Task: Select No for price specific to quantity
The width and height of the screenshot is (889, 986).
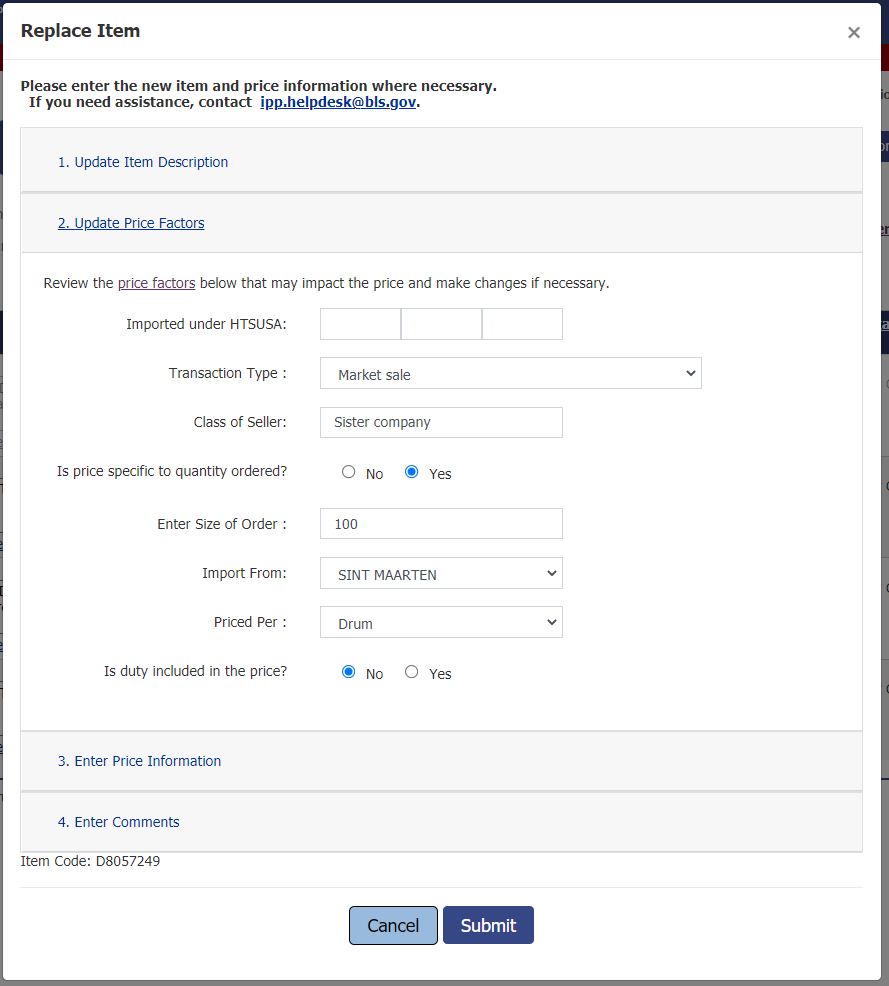Action: click(x=349, y=472)
